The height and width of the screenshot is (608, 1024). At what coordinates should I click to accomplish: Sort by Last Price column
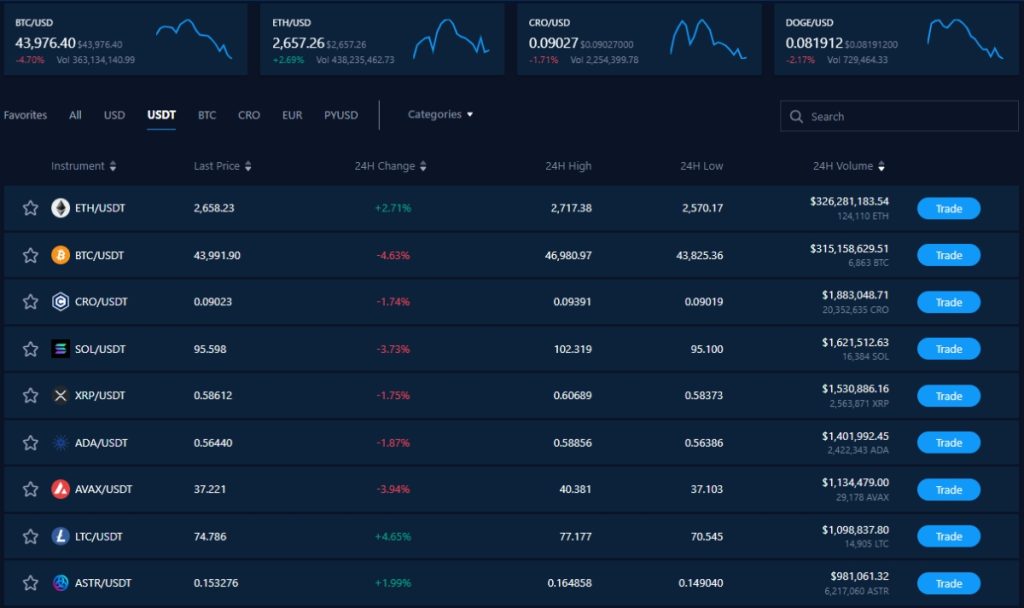click(x=217, y=166)
